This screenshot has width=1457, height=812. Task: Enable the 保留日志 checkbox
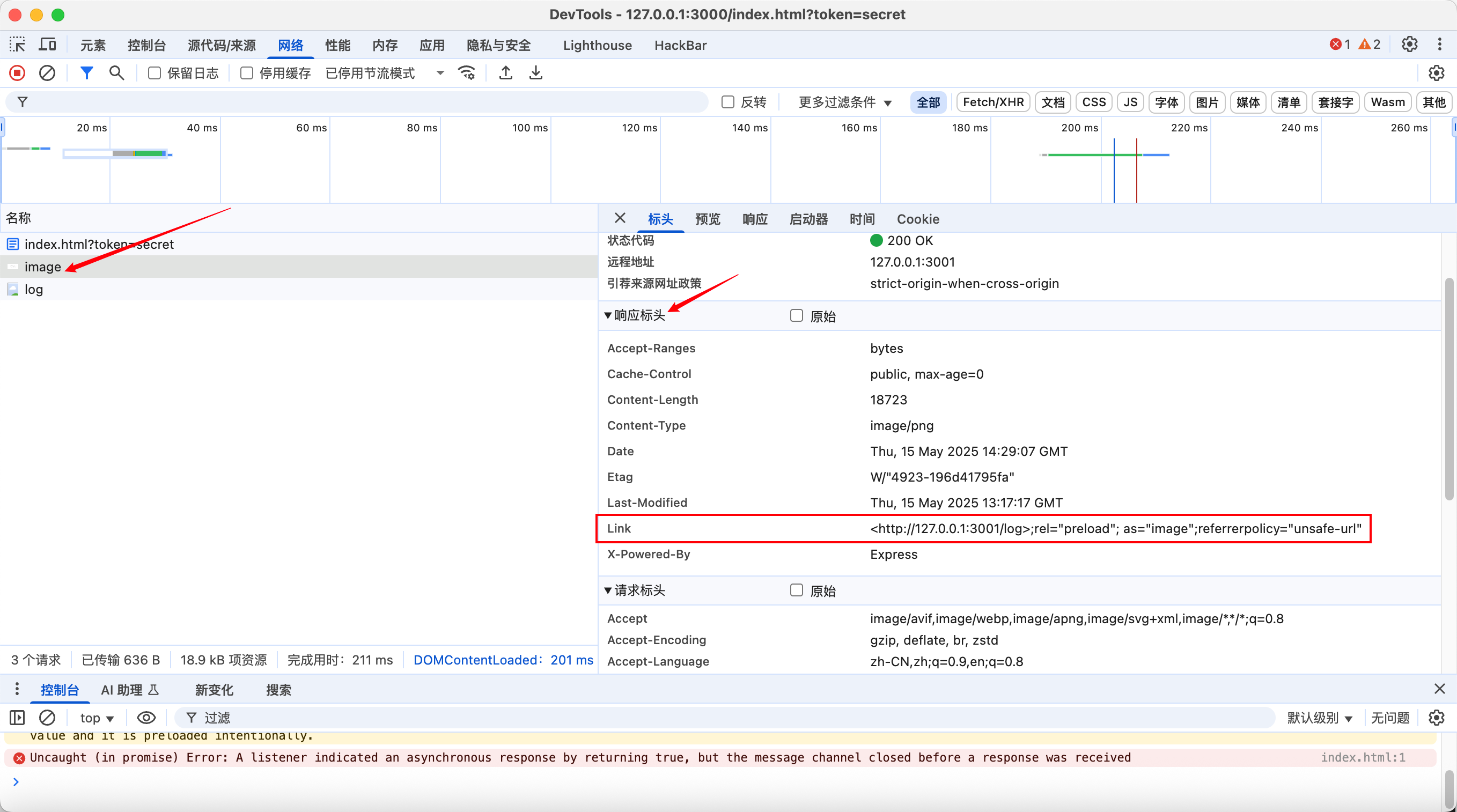click(154, 73)
